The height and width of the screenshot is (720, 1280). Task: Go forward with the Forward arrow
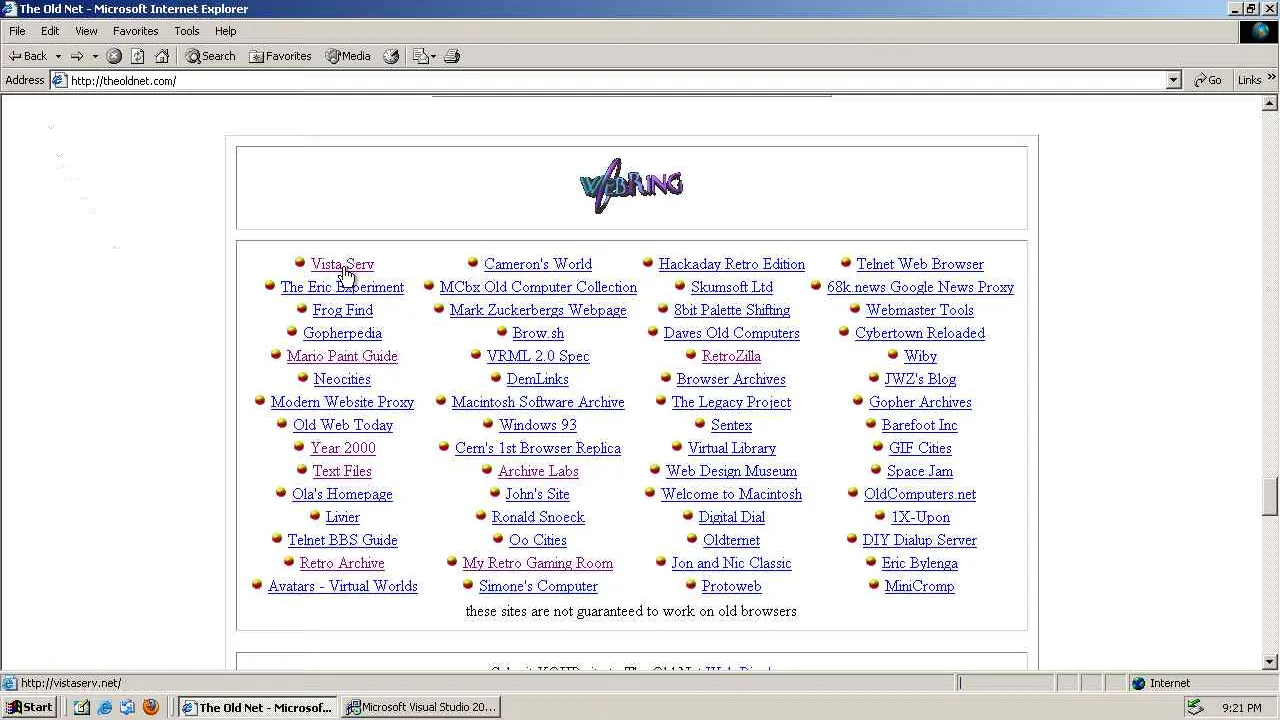77,56
